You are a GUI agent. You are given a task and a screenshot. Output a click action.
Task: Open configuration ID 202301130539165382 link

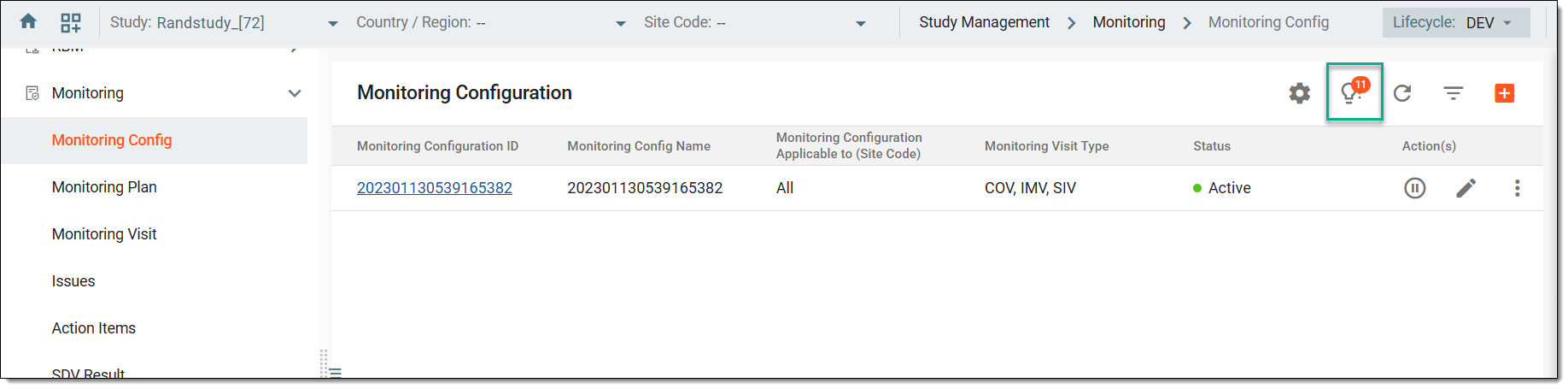[435, 188]
